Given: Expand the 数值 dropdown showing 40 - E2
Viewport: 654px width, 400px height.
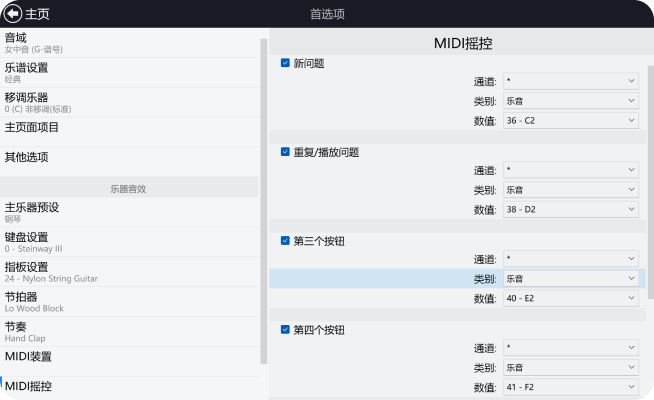Looking at the screenshot, I should point(570,298).
